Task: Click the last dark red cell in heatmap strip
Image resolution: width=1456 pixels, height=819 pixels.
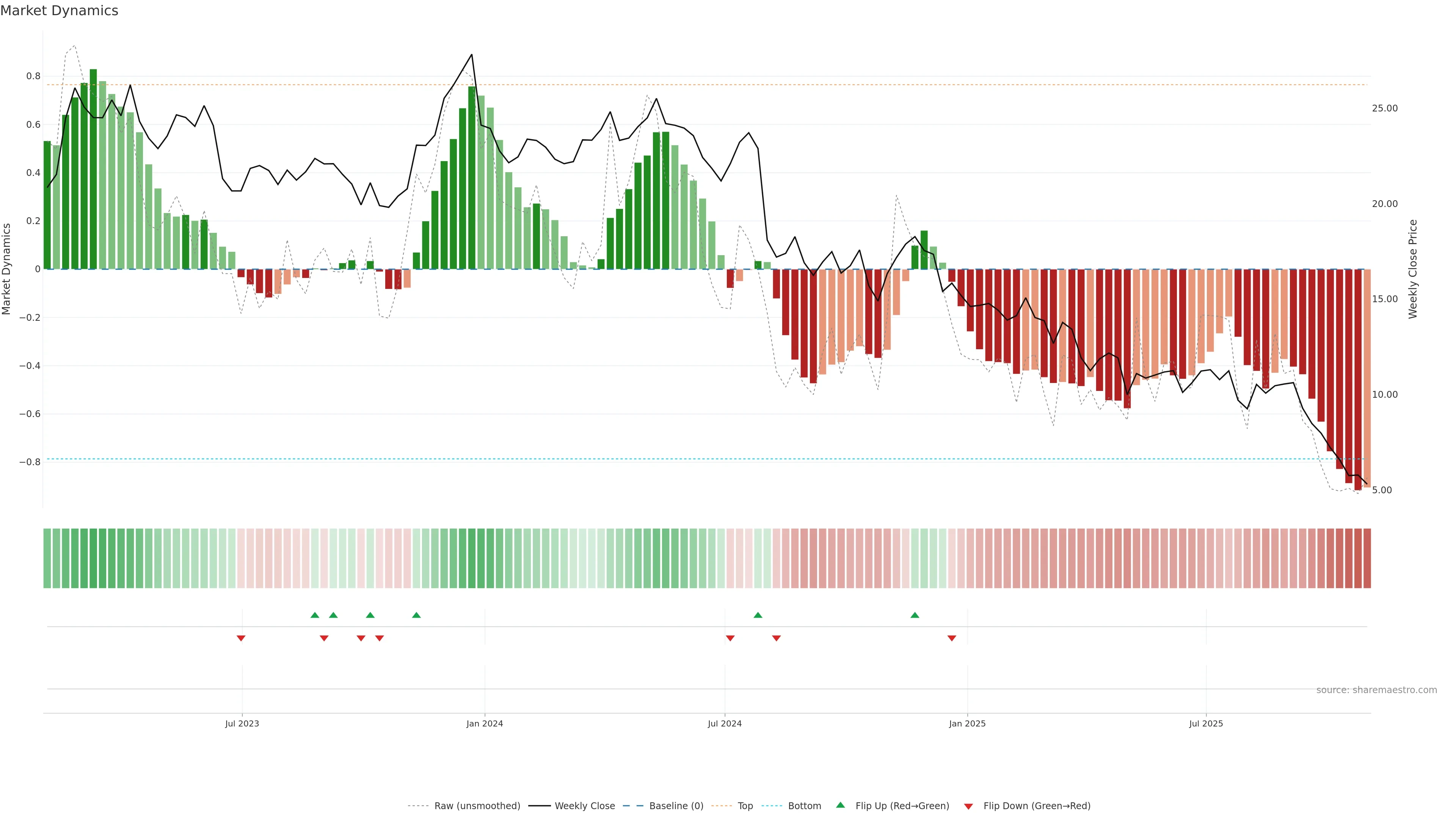Action: [x=1367, y=559]
